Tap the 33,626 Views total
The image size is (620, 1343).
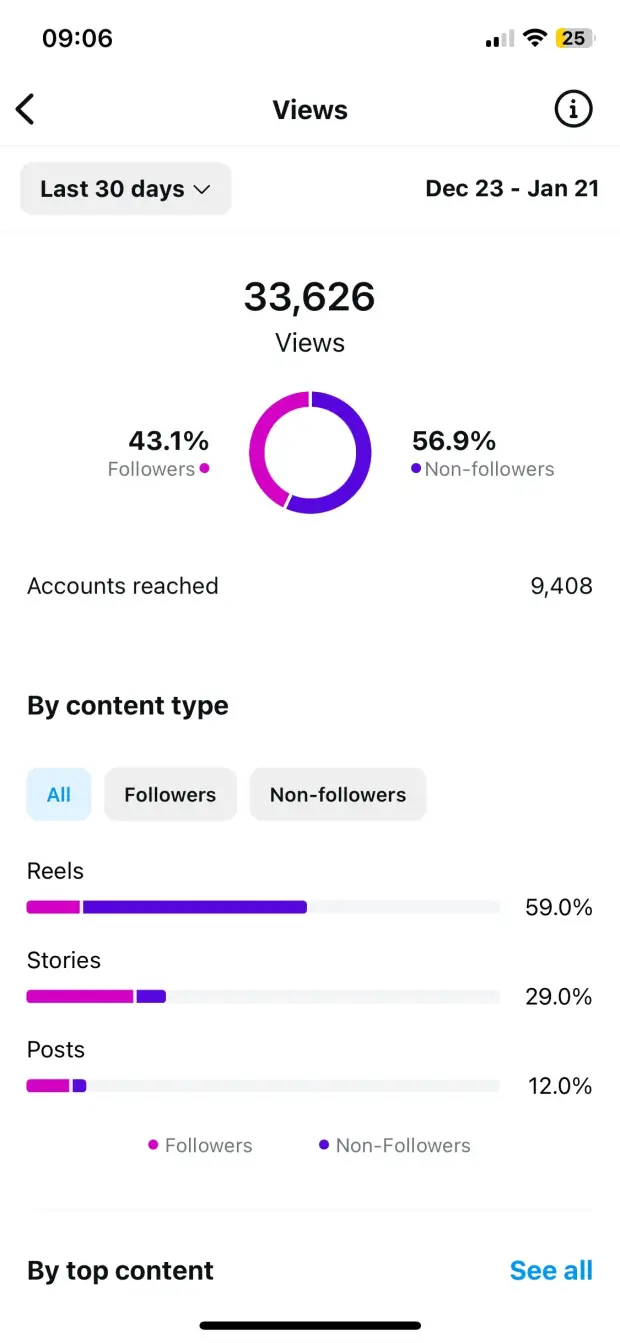(310, 297)
